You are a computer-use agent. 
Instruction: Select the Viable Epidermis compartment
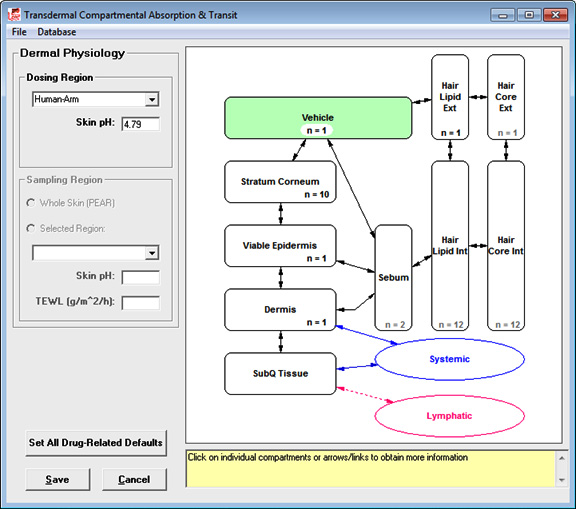coord(280,246)
